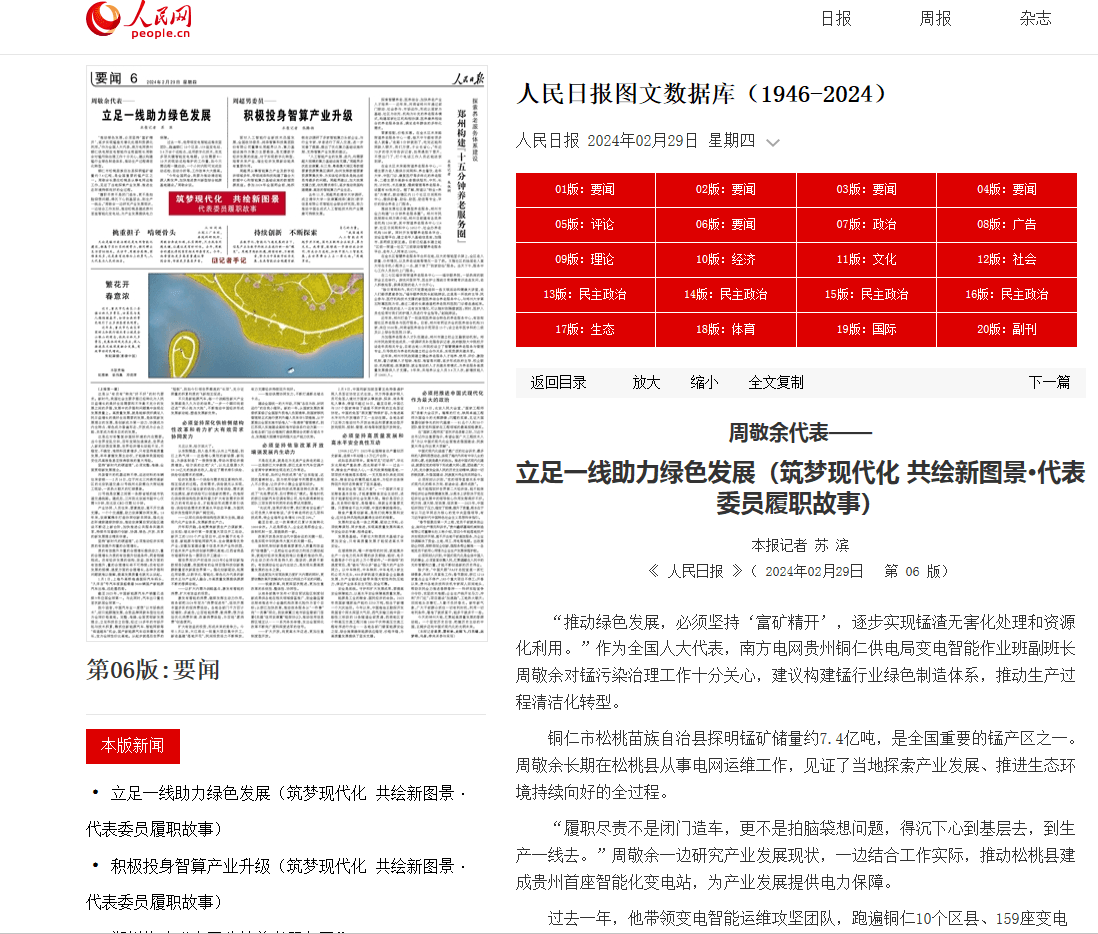Open 立足一线助力绿色发展 link in news list

[x=276, y=811]
